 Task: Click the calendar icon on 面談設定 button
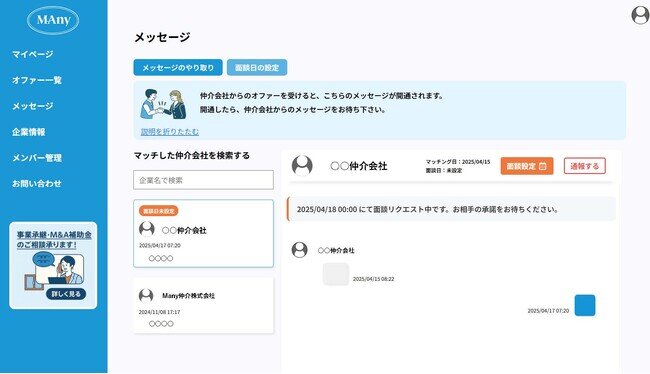pyautogui.click(x=542, y=166)
